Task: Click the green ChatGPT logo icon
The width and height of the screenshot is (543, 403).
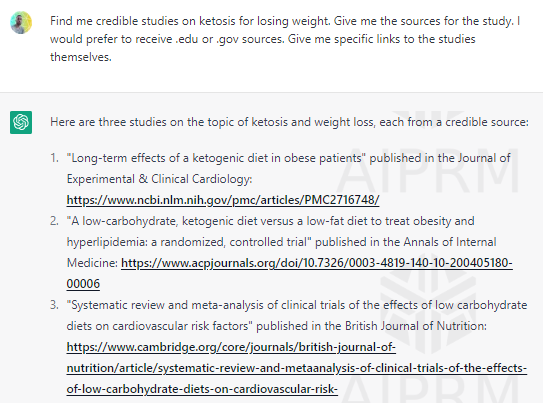Action: tap(21, 122)
